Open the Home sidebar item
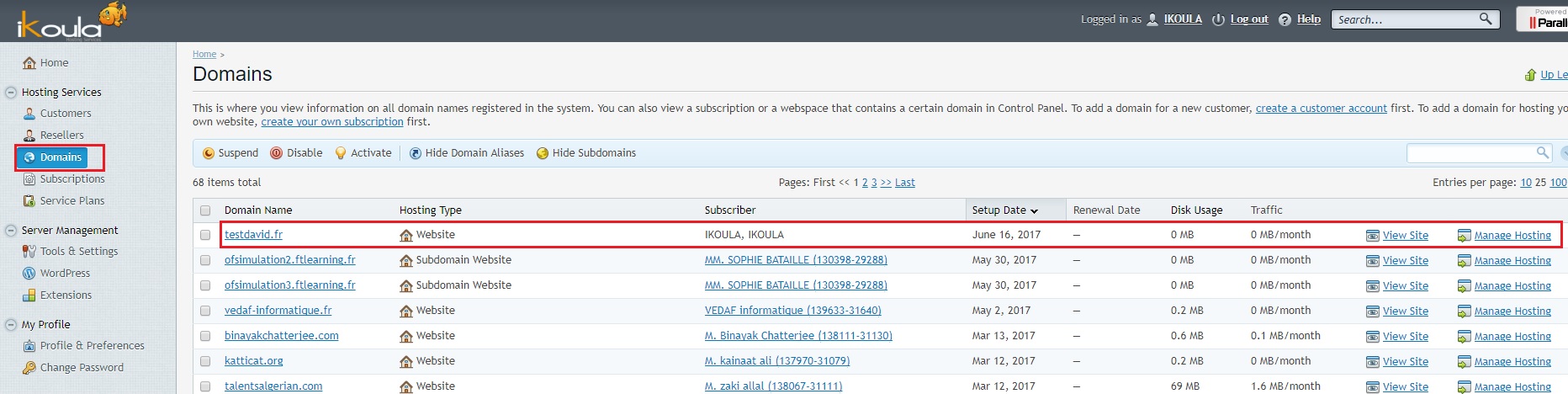Image resolution: width=1568 pixels, height=394 pixels. [x=46, y=63]
